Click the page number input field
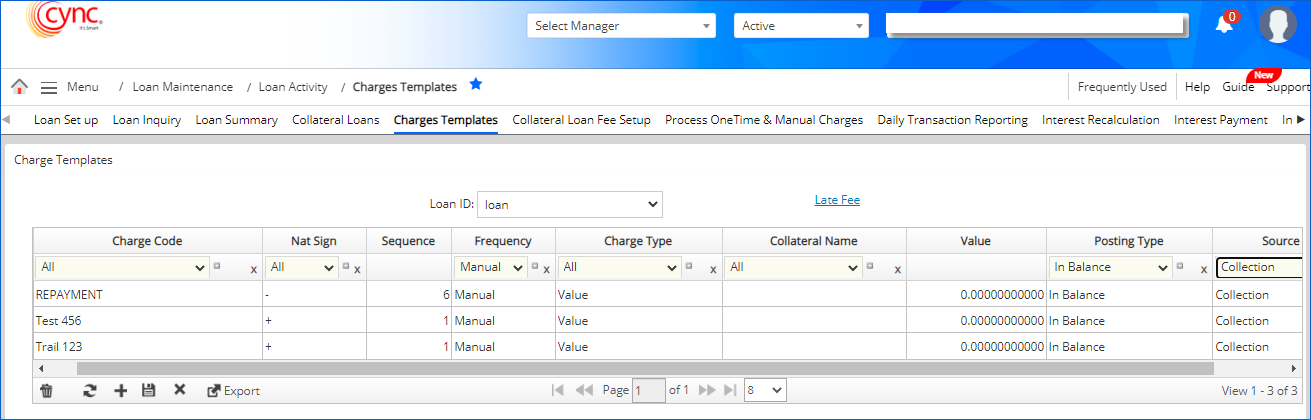1311x420 pixels. click(x=649, y=390)
